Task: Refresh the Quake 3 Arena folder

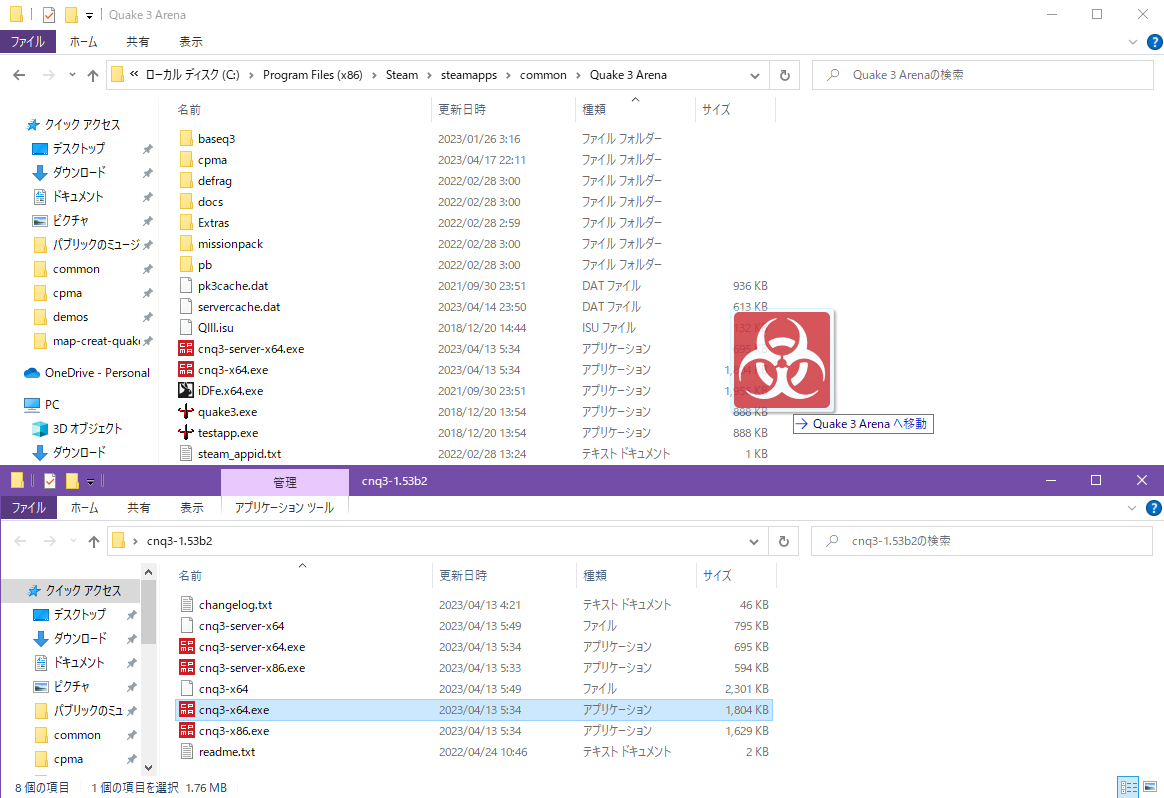Action: (x=785, y=75)
